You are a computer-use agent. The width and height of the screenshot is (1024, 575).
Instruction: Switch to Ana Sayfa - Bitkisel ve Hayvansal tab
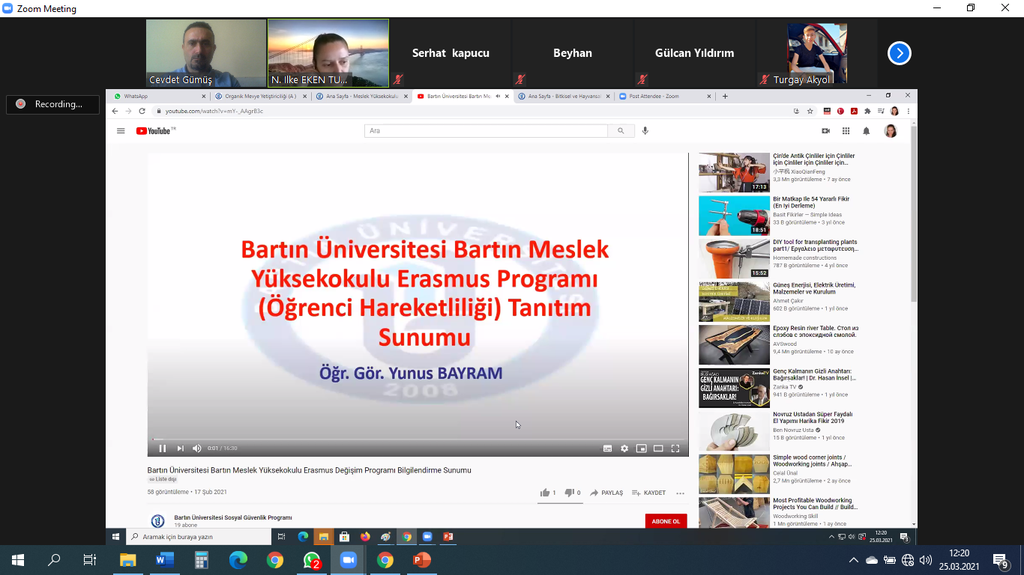click(563, 96)
